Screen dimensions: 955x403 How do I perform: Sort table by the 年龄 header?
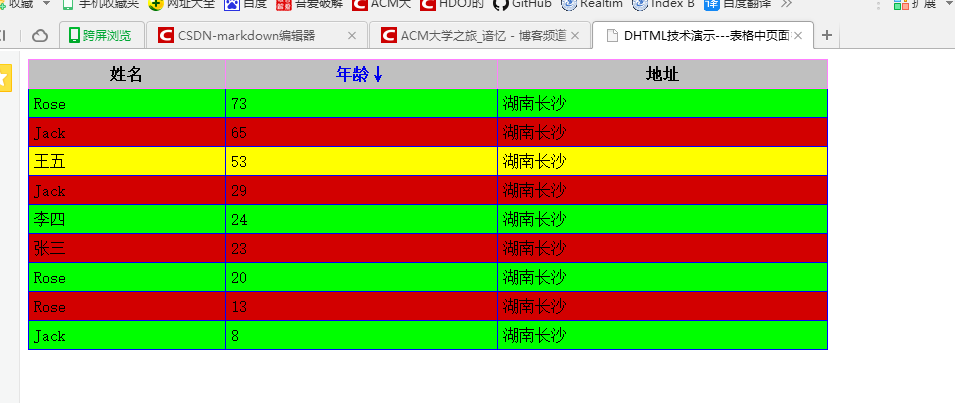[360, 74]
